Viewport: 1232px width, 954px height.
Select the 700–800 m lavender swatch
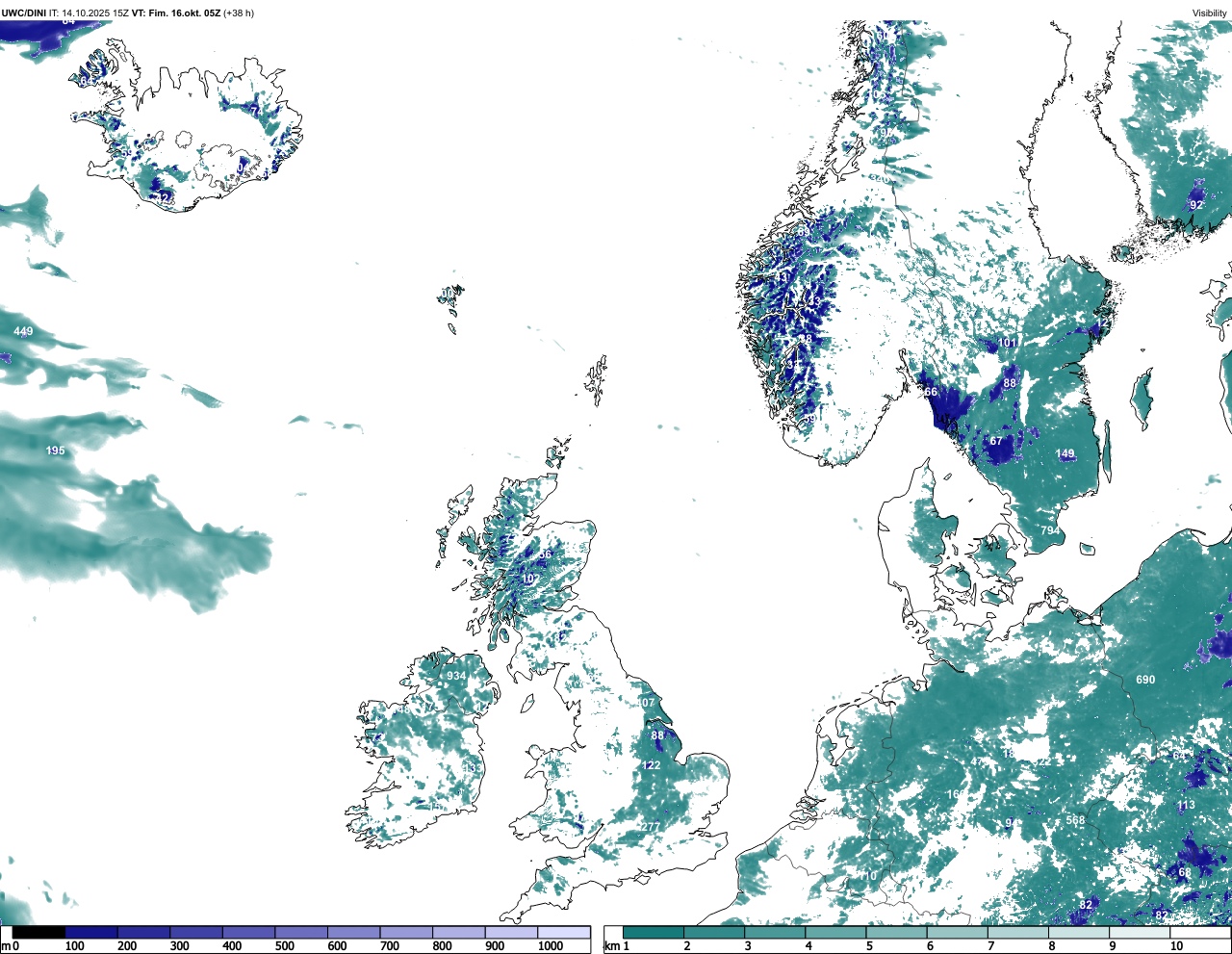click(406, 933)
